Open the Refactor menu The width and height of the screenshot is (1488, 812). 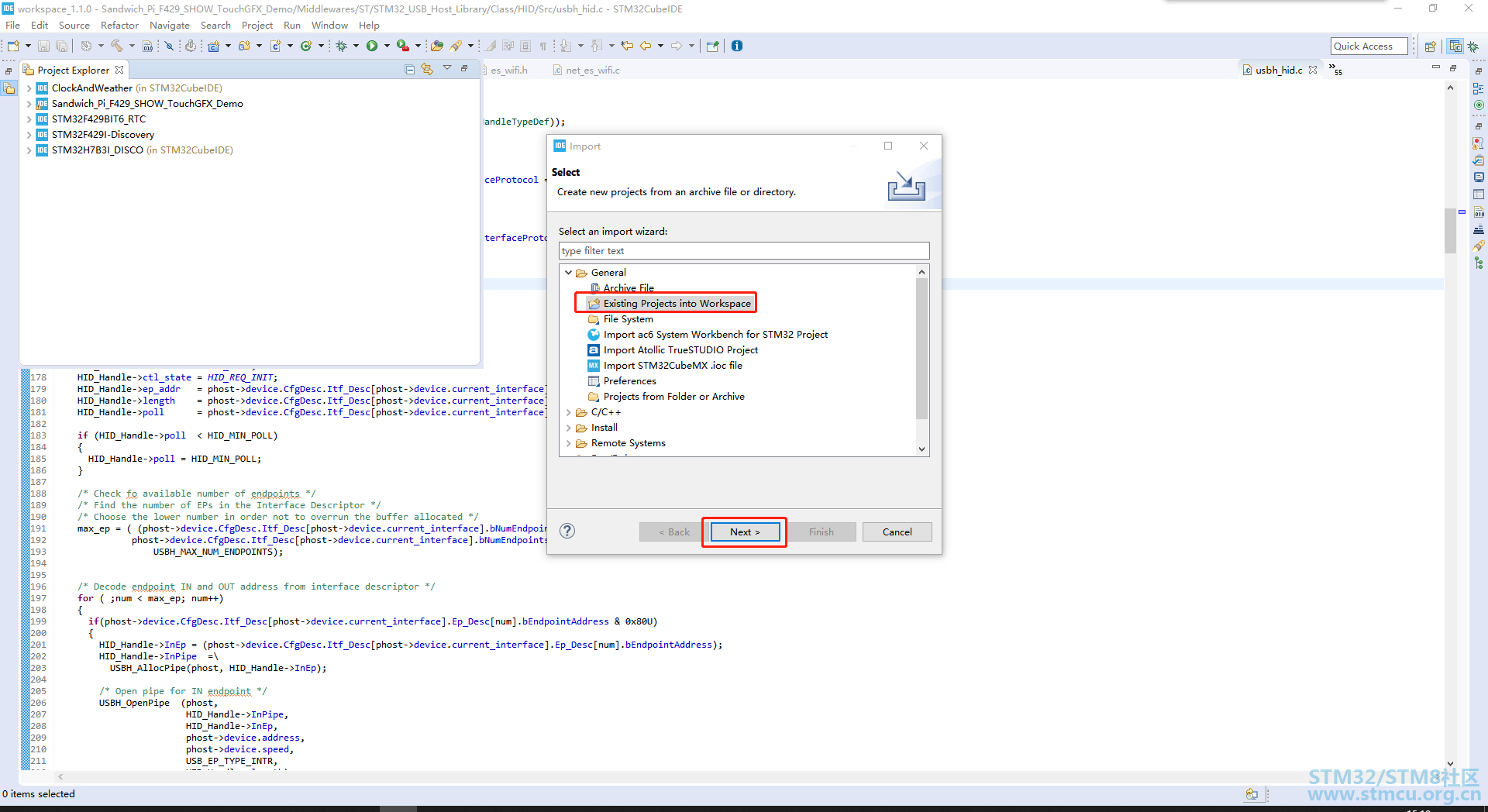tap(119, 26)
